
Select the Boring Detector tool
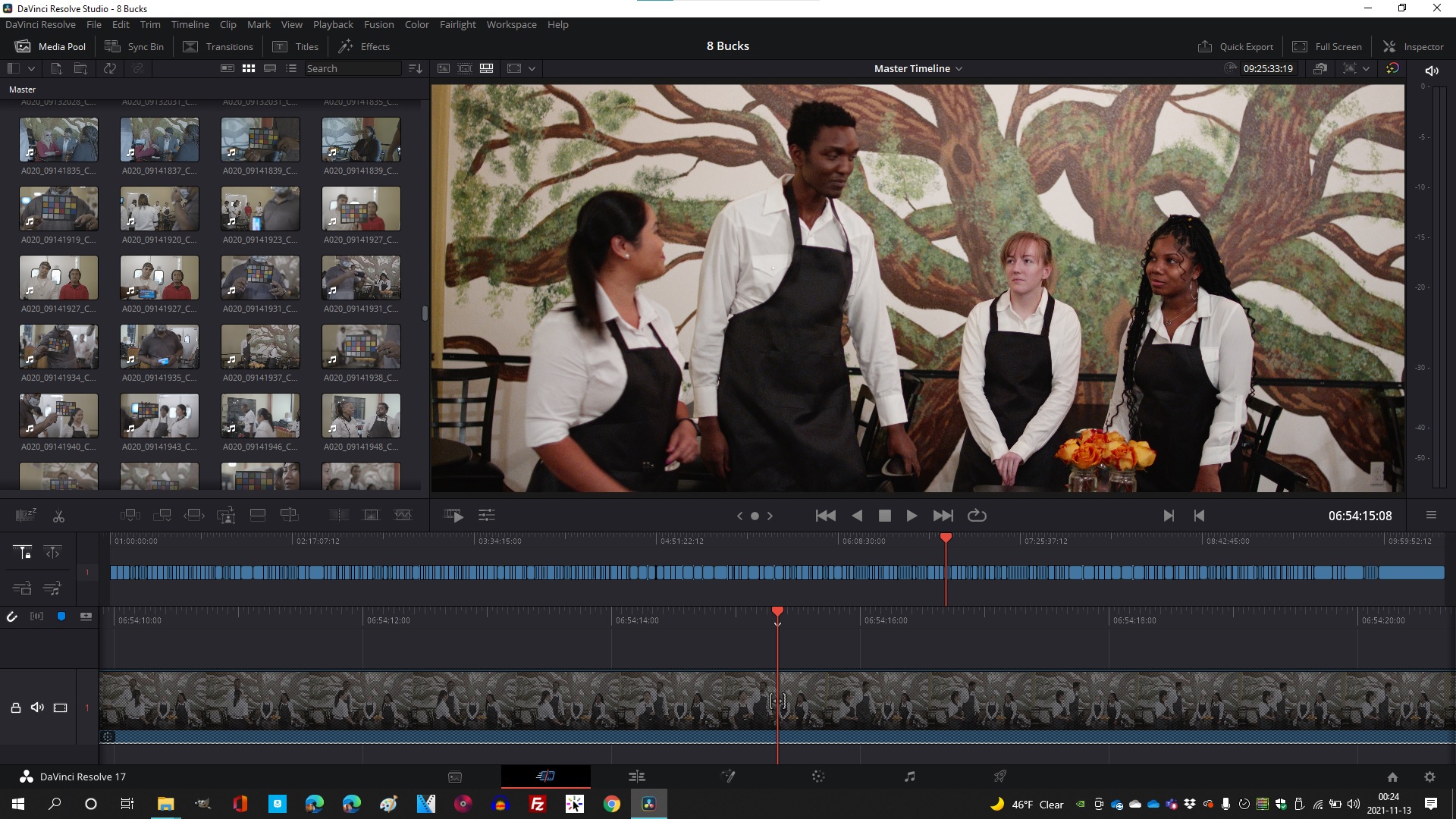click(x=25, y=516)
